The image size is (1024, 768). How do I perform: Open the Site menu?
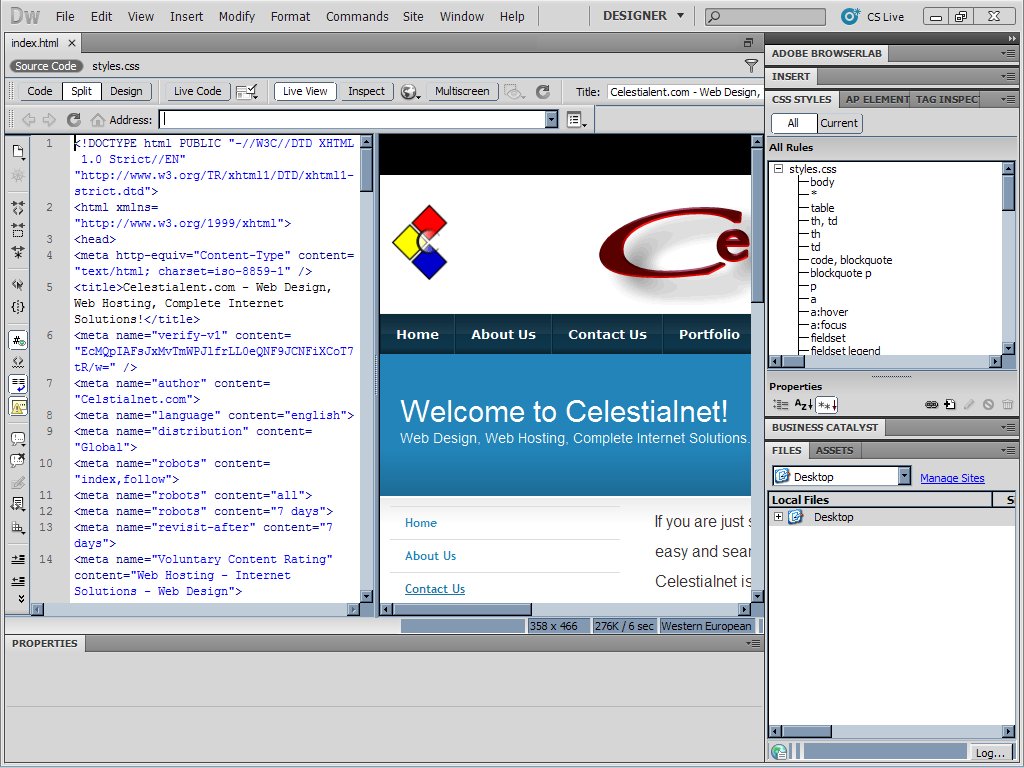[413, 17]
